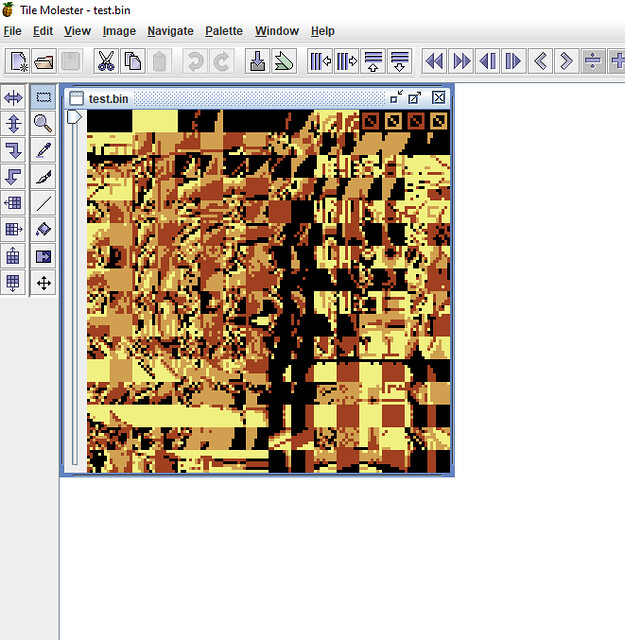Flip selection horizontally with mirror icon
625x640 pixels.
[x=14, y=97]
